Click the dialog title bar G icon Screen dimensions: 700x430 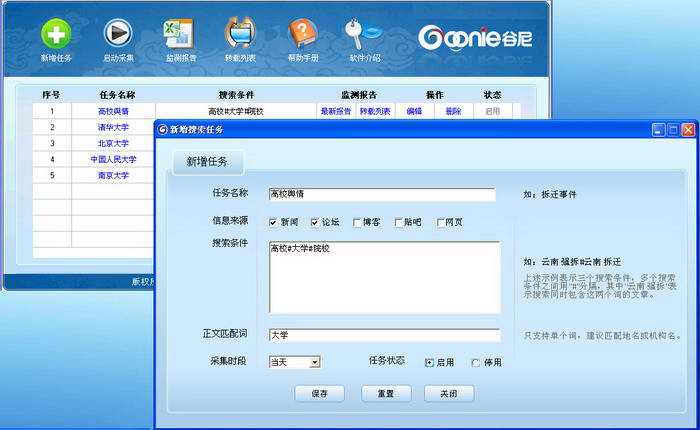coord(162,129)
